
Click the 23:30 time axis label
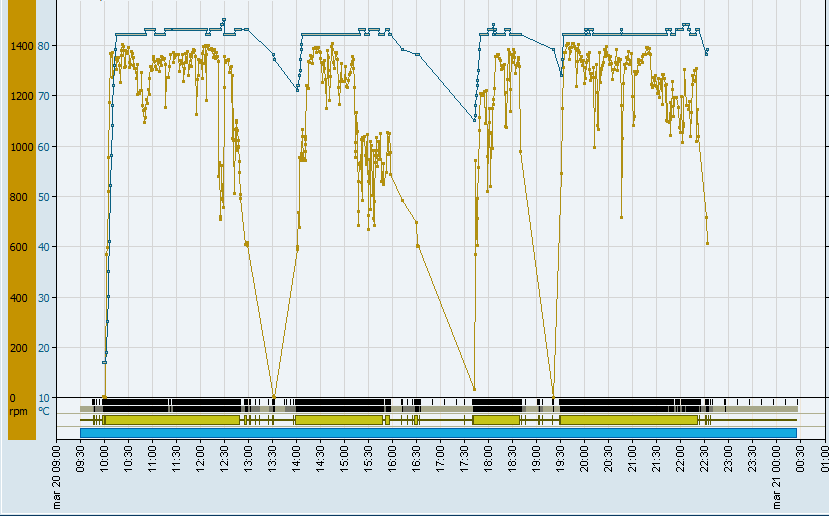(752, 459)
